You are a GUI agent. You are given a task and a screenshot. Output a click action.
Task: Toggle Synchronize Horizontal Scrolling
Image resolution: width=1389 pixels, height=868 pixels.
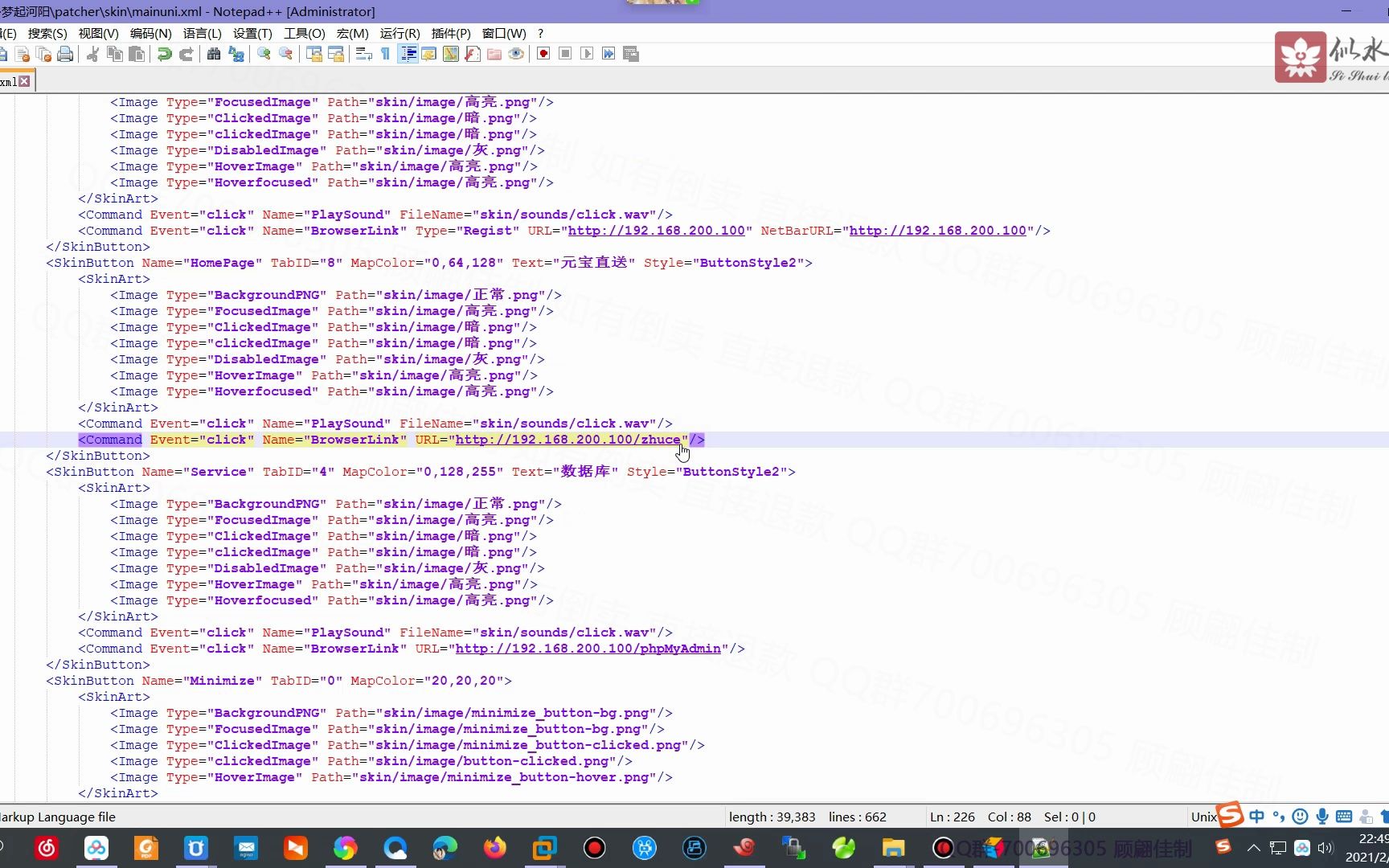pos(336,54)
